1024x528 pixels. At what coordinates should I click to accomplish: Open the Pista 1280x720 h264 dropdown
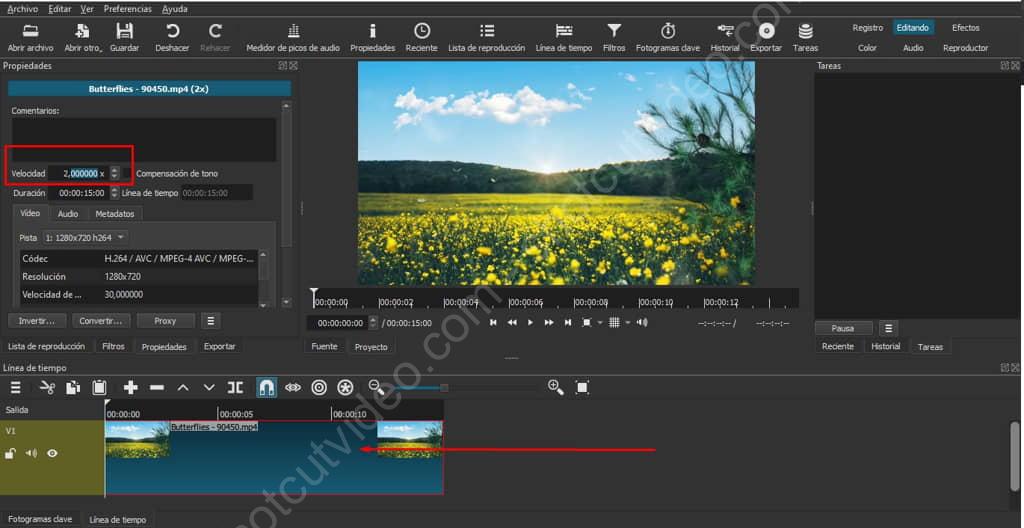pos(85,238)
